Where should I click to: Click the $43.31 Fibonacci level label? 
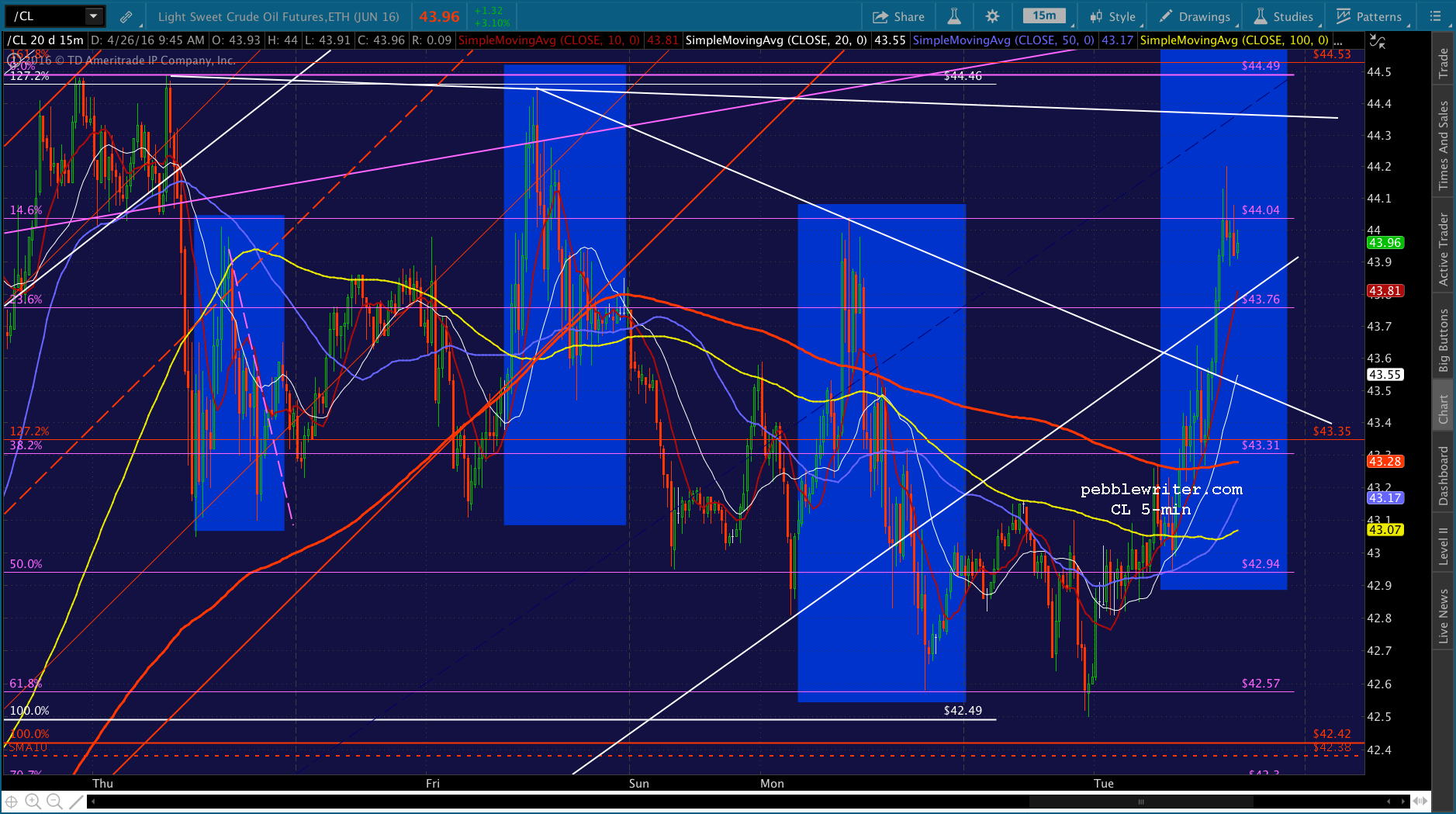[1261, 445]
